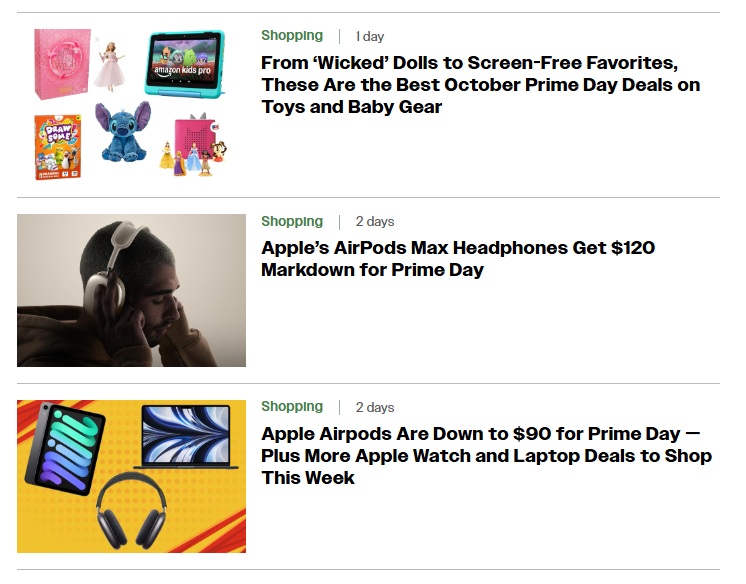The height and width of the screenshot is (584, 746).
Task: Click the Draw Some game box image
Action: click(x=58, y=147)
